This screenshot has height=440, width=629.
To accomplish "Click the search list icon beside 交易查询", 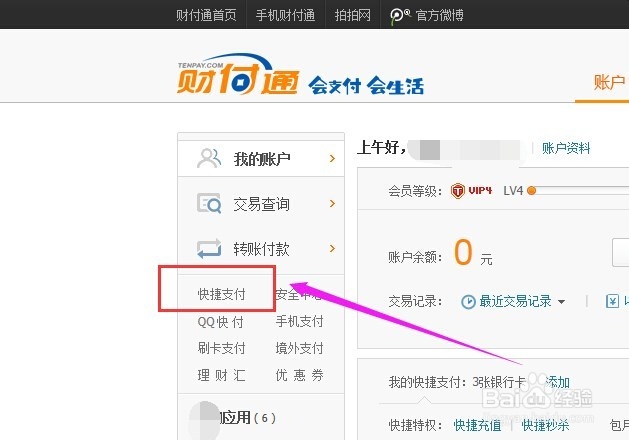I will click(x=209, y=203).
